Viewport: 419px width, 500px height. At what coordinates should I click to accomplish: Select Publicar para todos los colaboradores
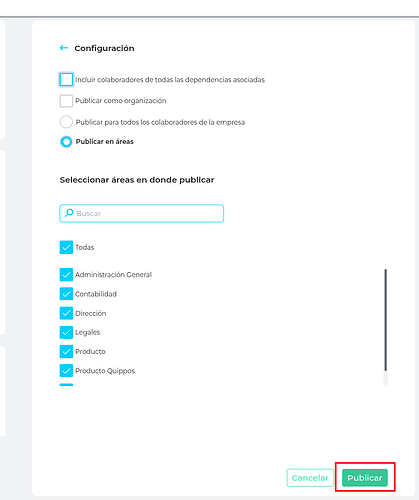coord(66,122)
